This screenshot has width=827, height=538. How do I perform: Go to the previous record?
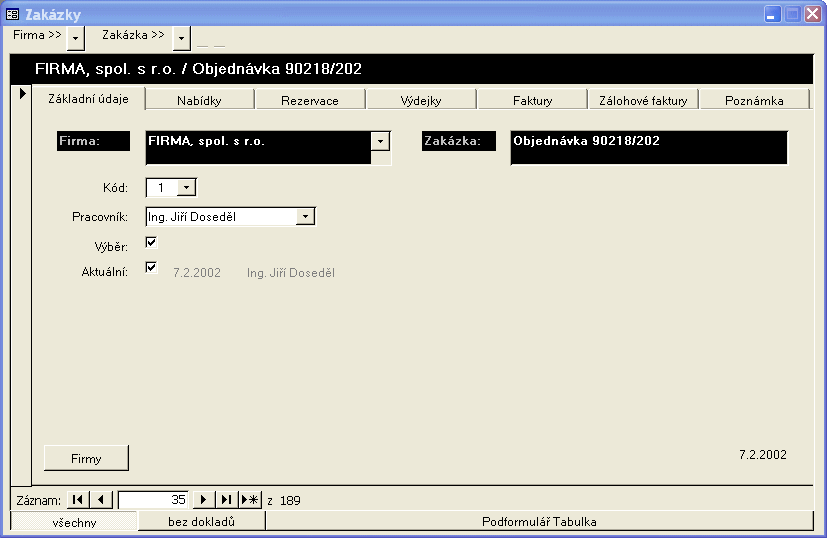click(x=101, y=500)
